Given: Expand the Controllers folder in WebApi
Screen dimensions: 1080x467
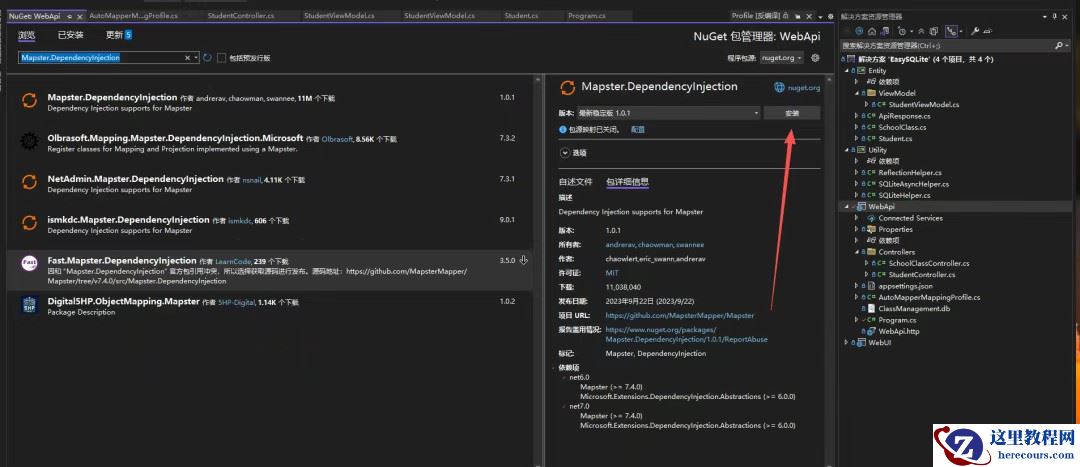Looking at the screenshot, I should point(857,252).
